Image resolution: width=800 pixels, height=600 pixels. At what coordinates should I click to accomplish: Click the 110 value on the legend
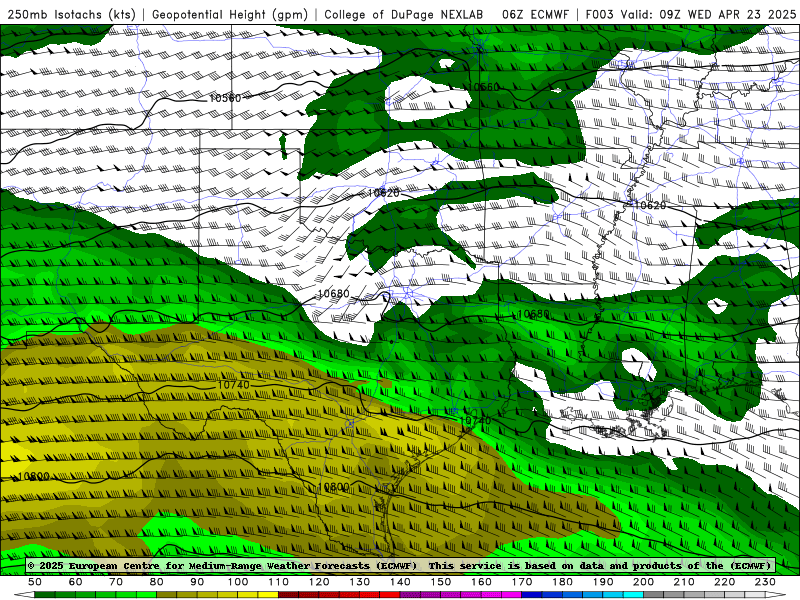tap(278, 582)
